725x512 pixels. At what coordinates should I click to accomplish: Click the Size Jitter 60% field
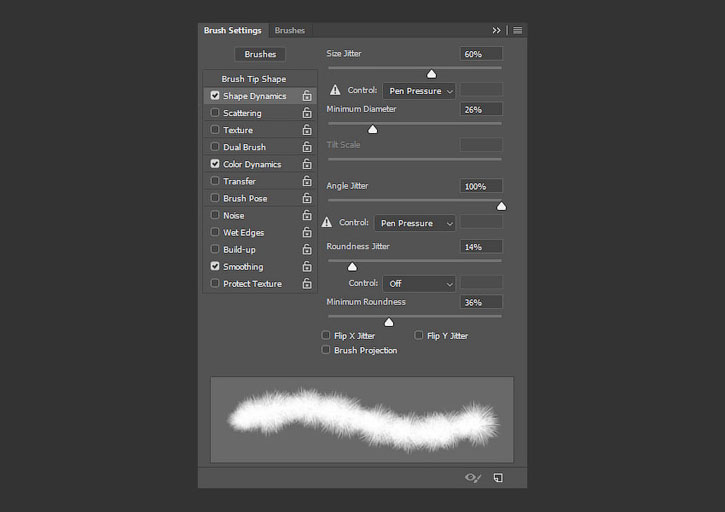pos(481,54)
